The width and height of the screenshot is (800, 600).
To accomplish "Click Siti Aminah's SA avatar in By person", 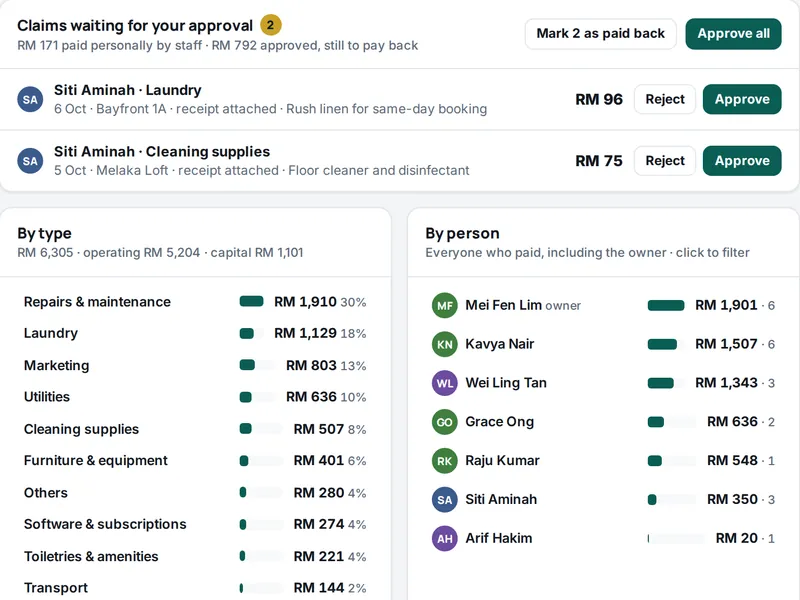I will pyautogui.click(x=444, y=499).
